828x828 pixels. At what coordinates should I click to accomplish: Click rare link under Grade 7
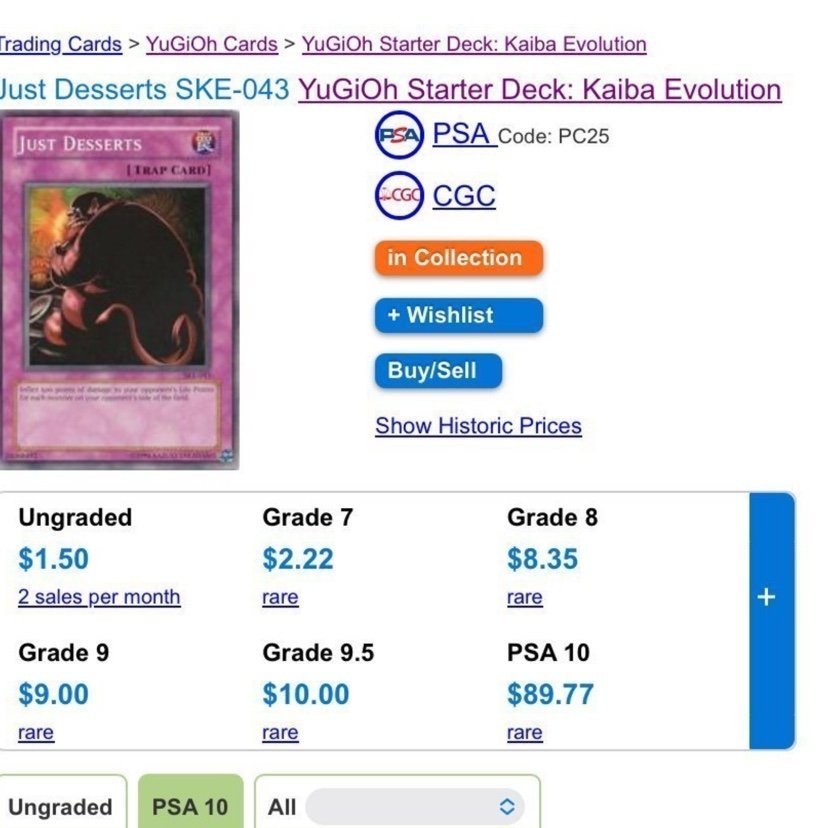tap(280, 597)
